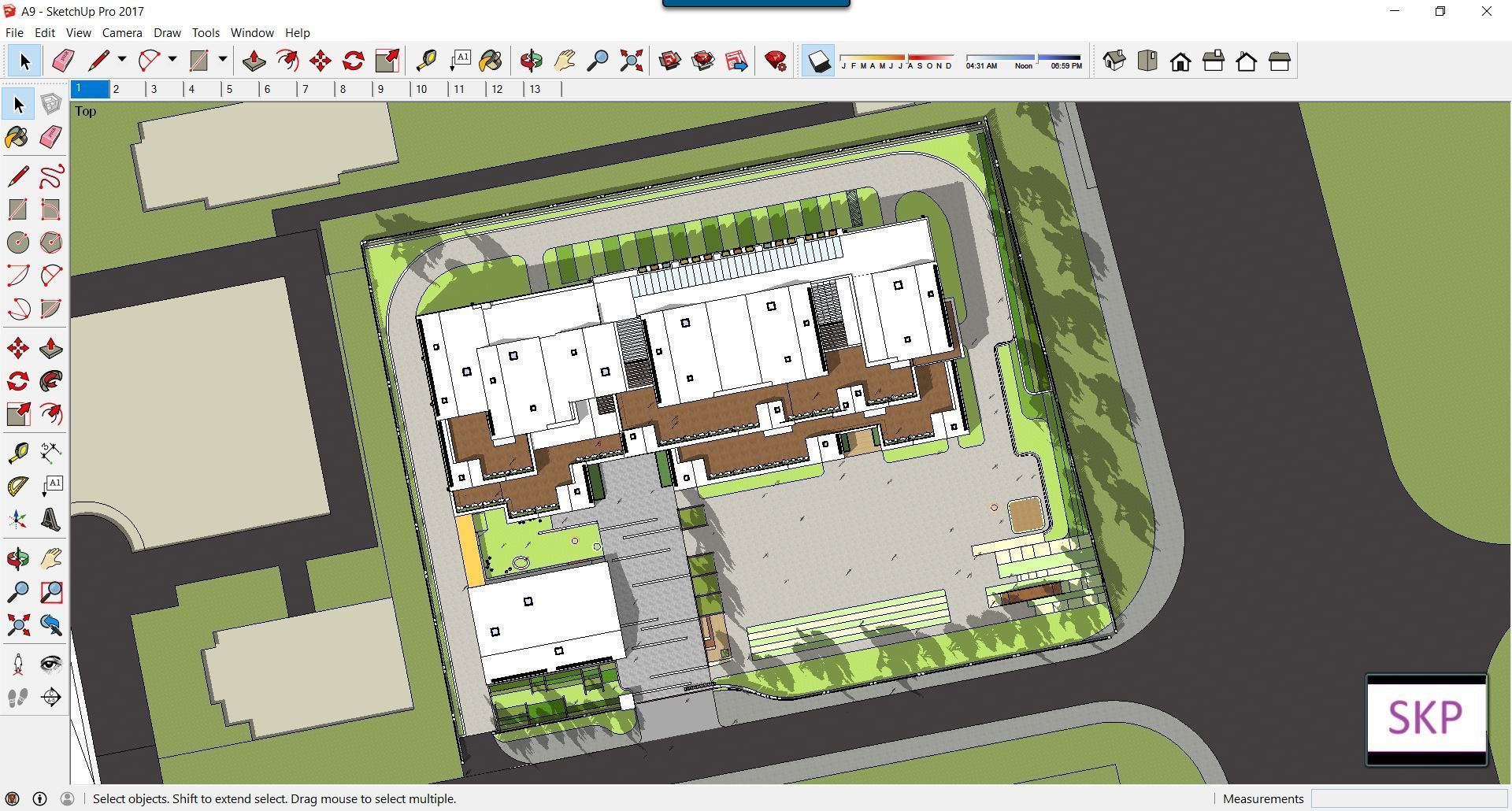Screen dimensions: 1512x811
Task: Click sign-in person status bar icon
Action: point(67,798)
